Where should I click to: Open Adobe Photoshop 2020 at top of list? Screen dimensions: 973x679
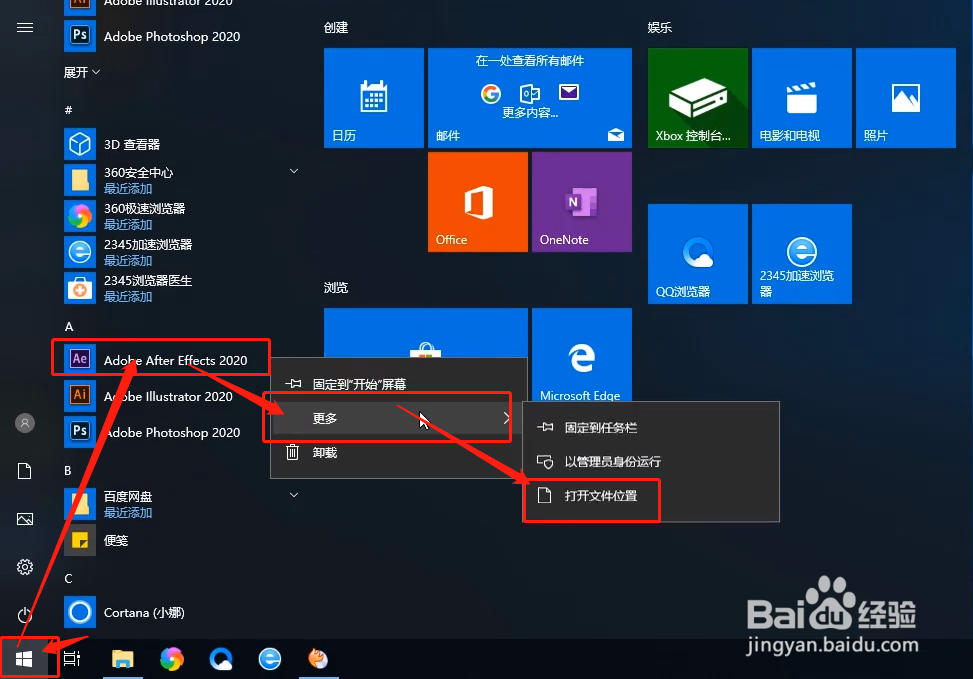pyautogui.click(x=153, y=36)
